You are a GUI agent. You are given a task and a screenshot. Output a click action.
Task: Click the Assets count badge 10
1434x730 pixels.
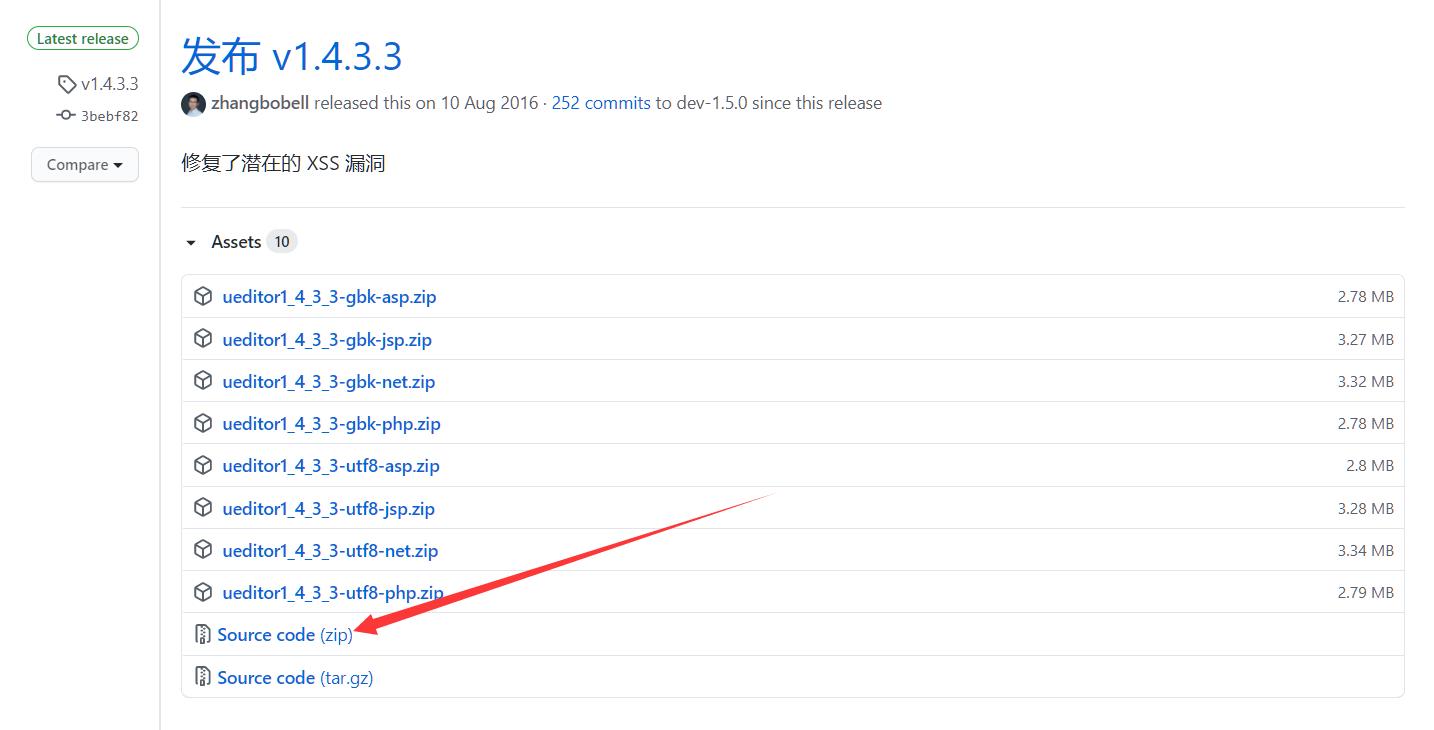(x=282, y=242)
